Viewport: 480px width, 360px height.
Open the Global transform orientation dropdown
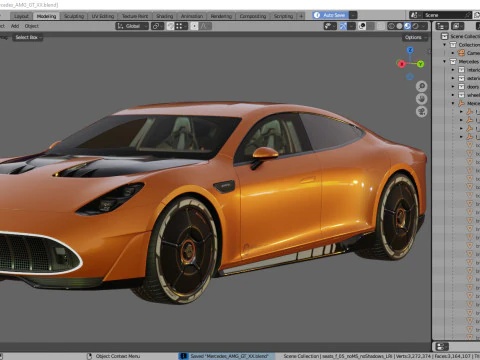click(x=132, y=26)
